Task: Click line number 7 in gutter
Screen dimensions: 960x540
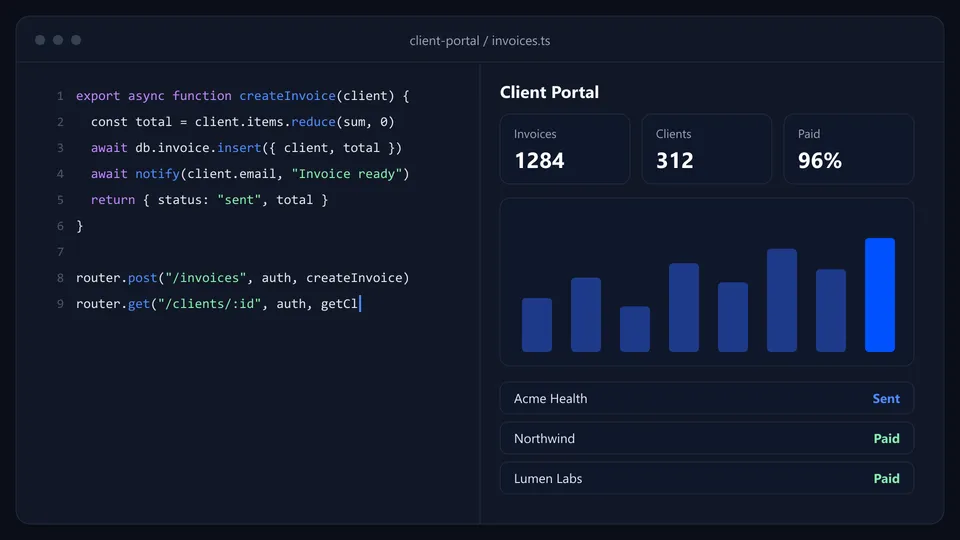Action: [60, 252]
